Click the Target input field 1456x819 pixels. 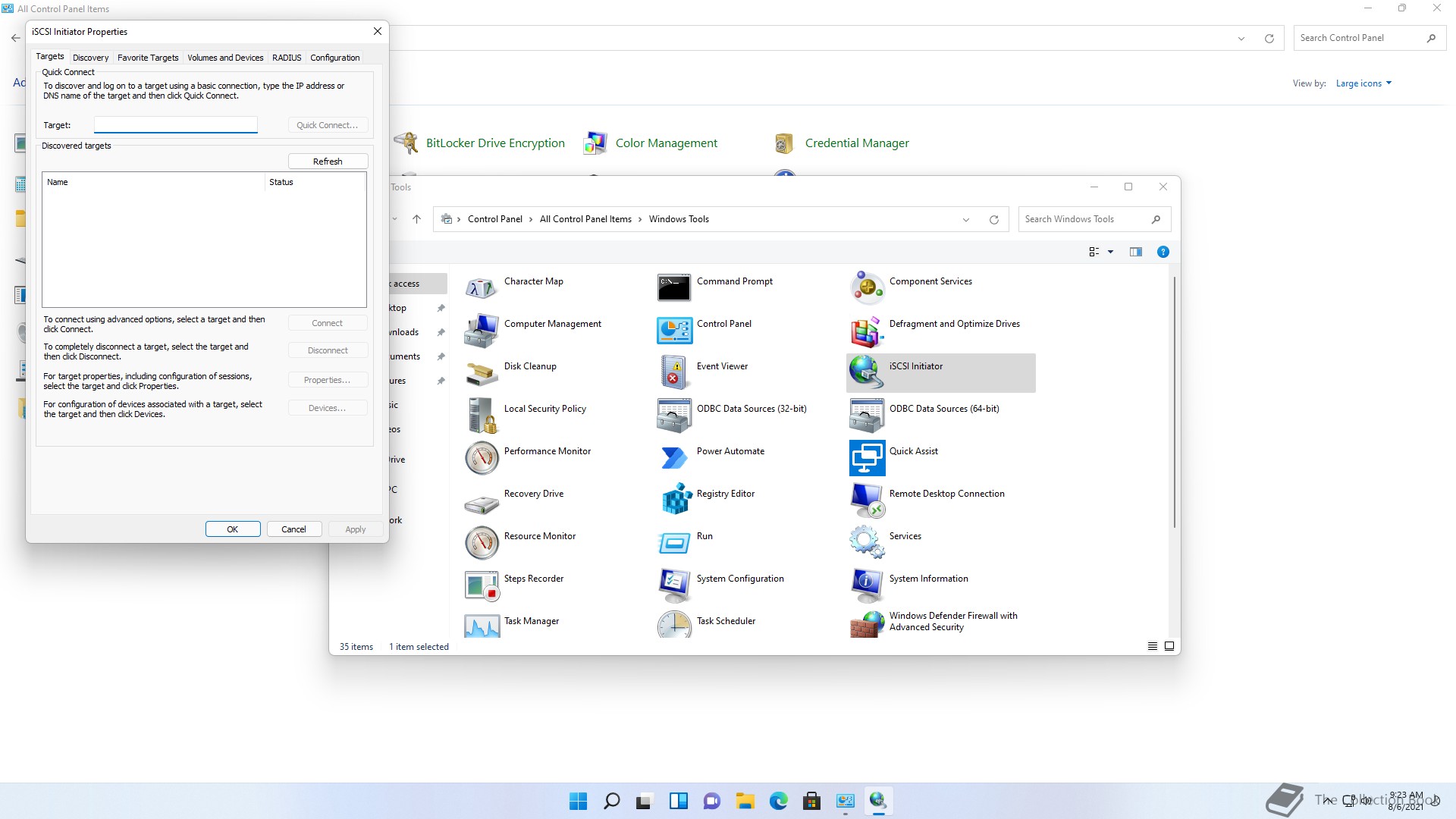176,125
